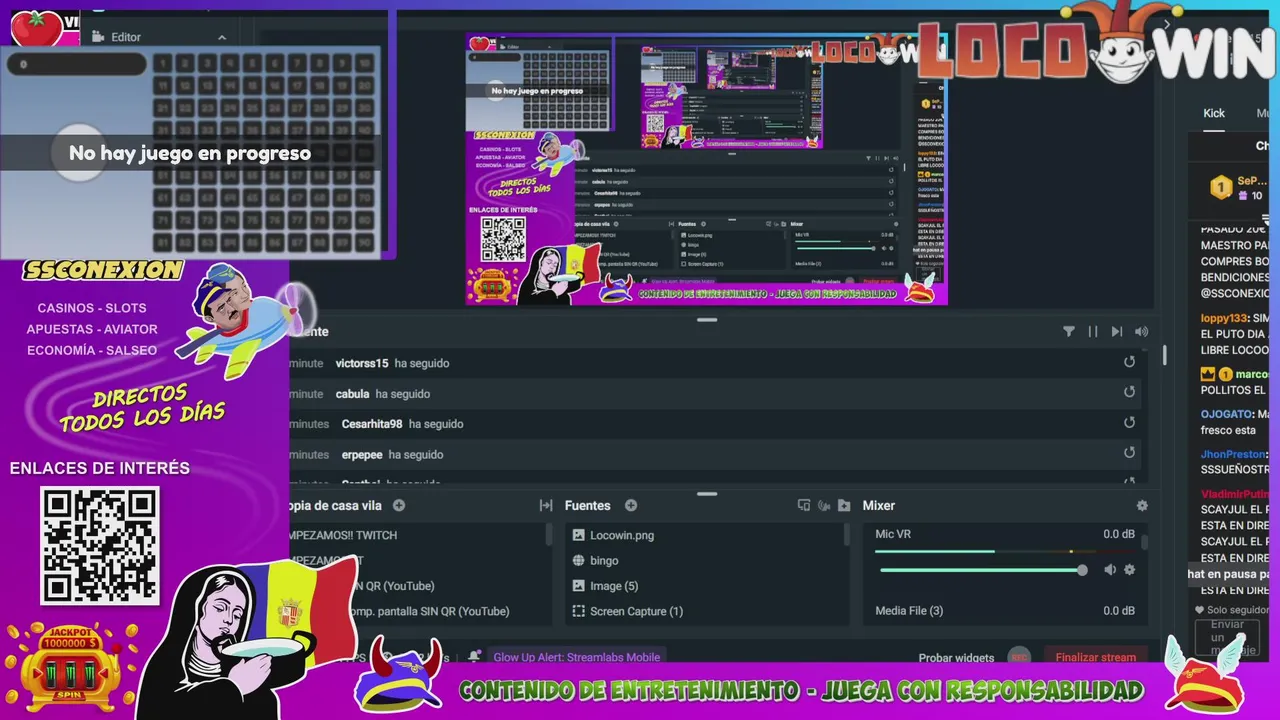Open the scene transitions icon
Screen dimensions: 1280x720
546,506
